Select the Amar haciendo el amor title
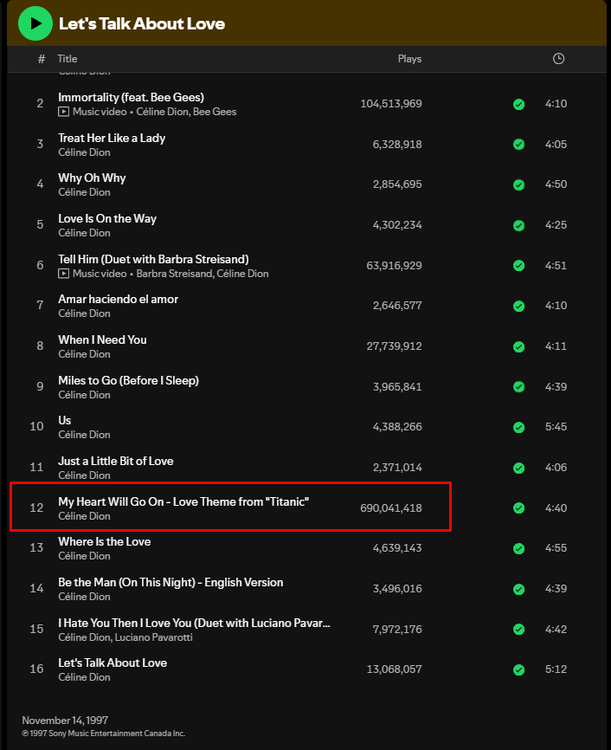611x750 pixels. click(118, 299)
